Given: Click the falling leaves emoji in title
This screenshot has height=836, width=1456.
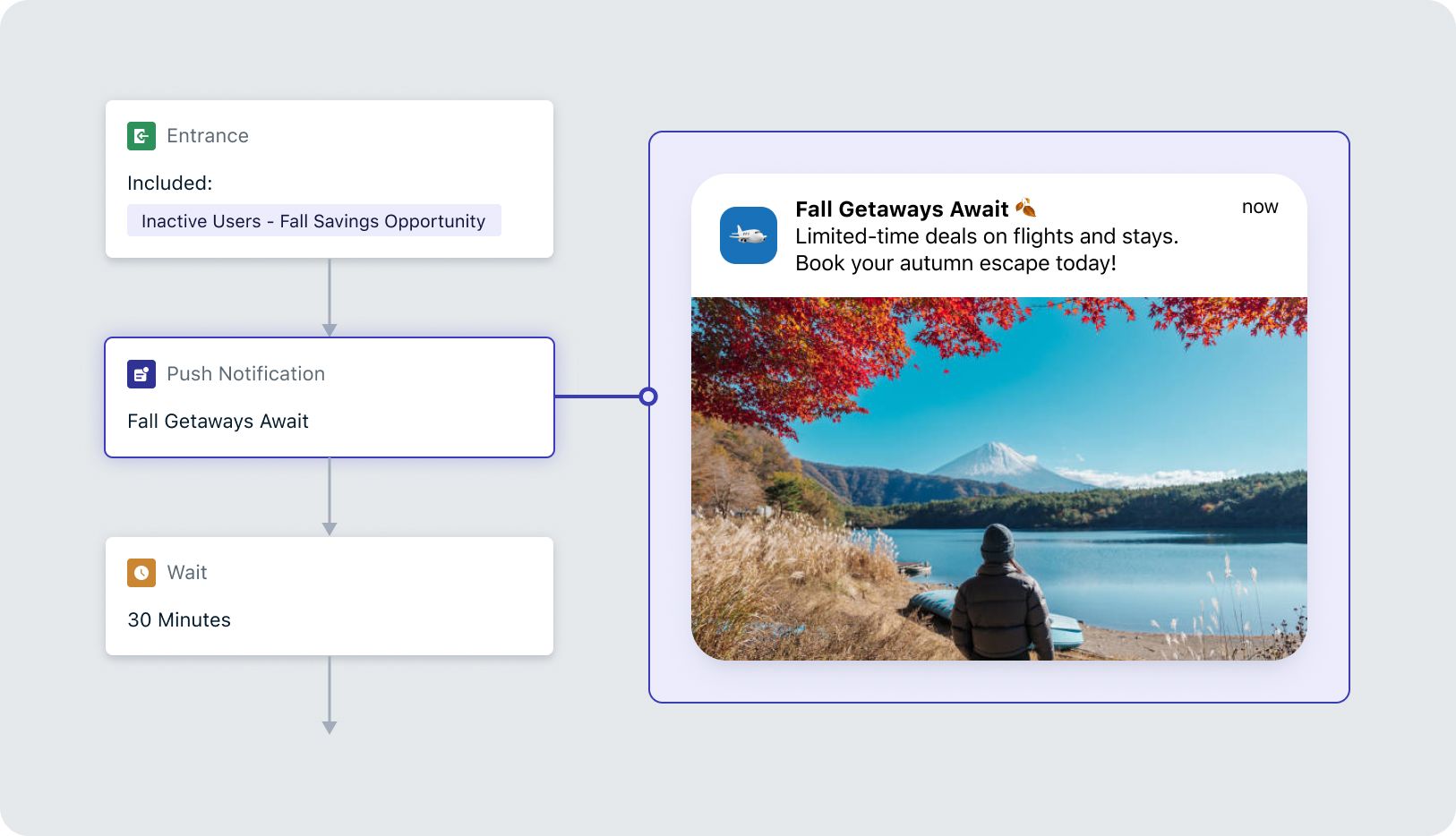Looking at the screenshot, I should click(x=1026, y=209).
